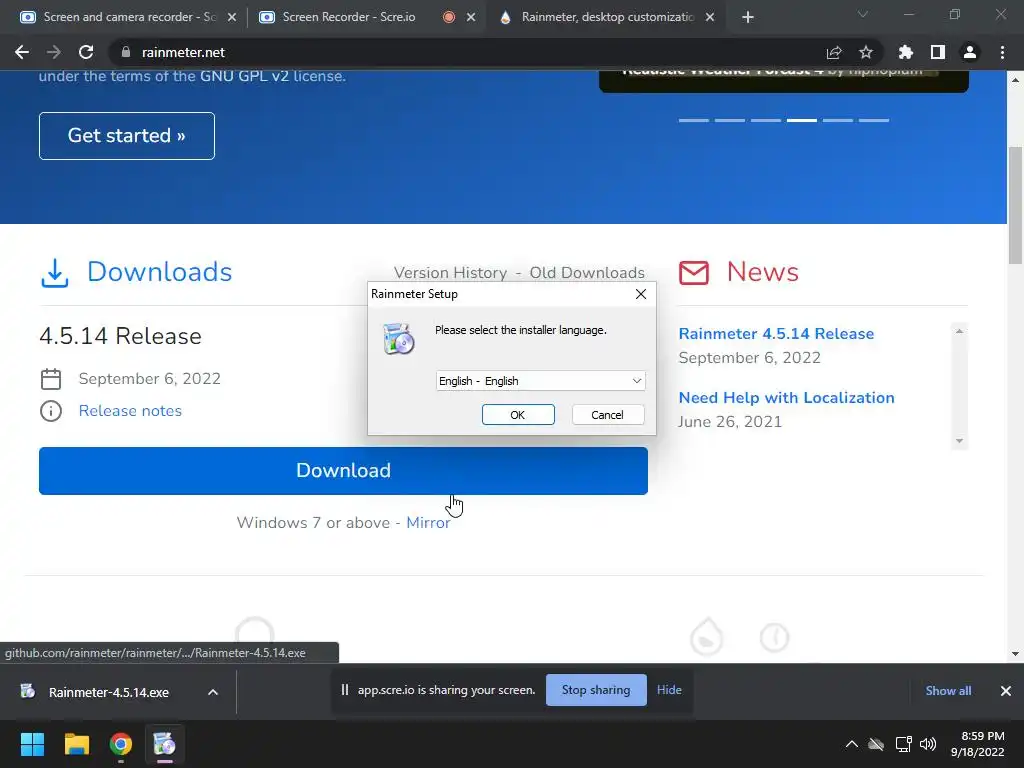Image resolution: width=1024 pixels, height=768 pixels.
Task: Open the Chrome extensions puzzle icon
Action: (906, 52)
